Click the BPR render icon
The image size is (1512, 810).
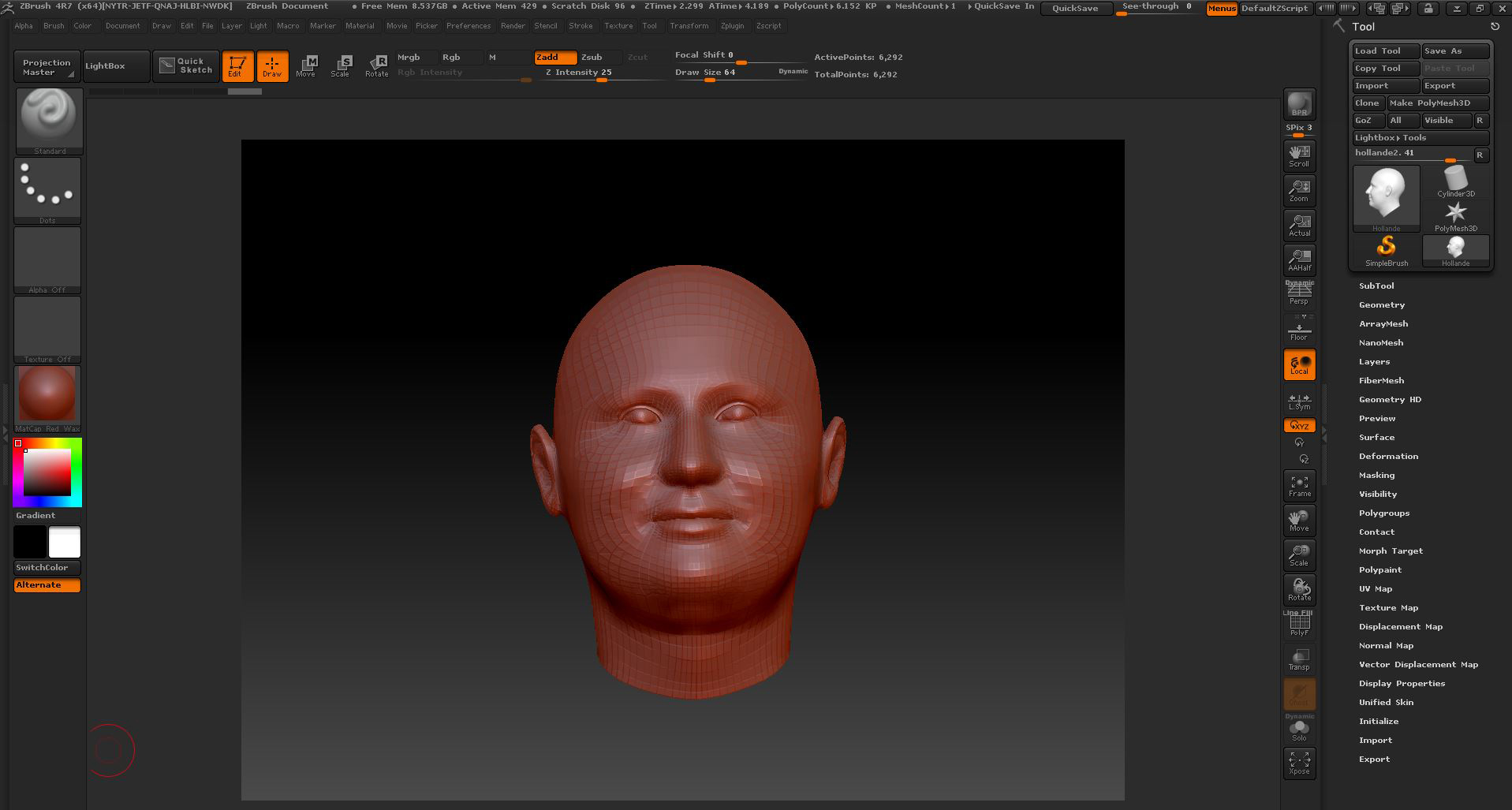coord(1299,104)
